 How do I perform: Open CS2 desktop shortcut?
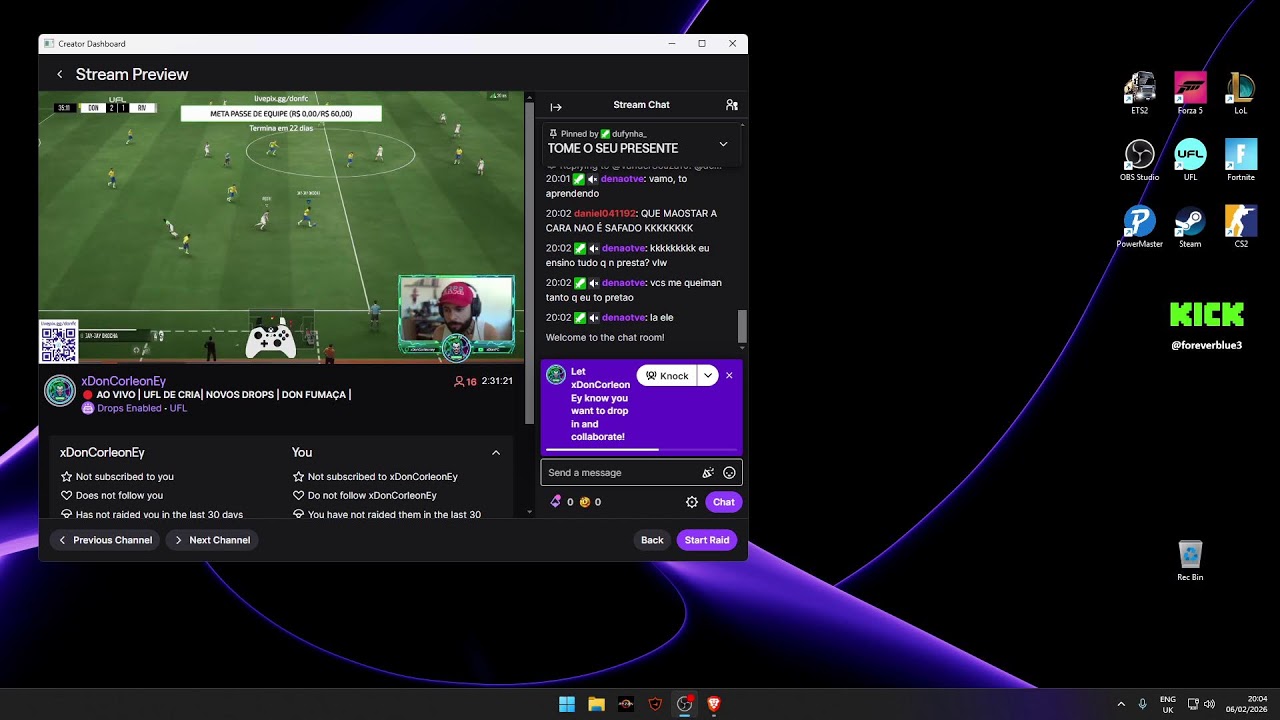pyautogui.click(x=1240, y=227)
